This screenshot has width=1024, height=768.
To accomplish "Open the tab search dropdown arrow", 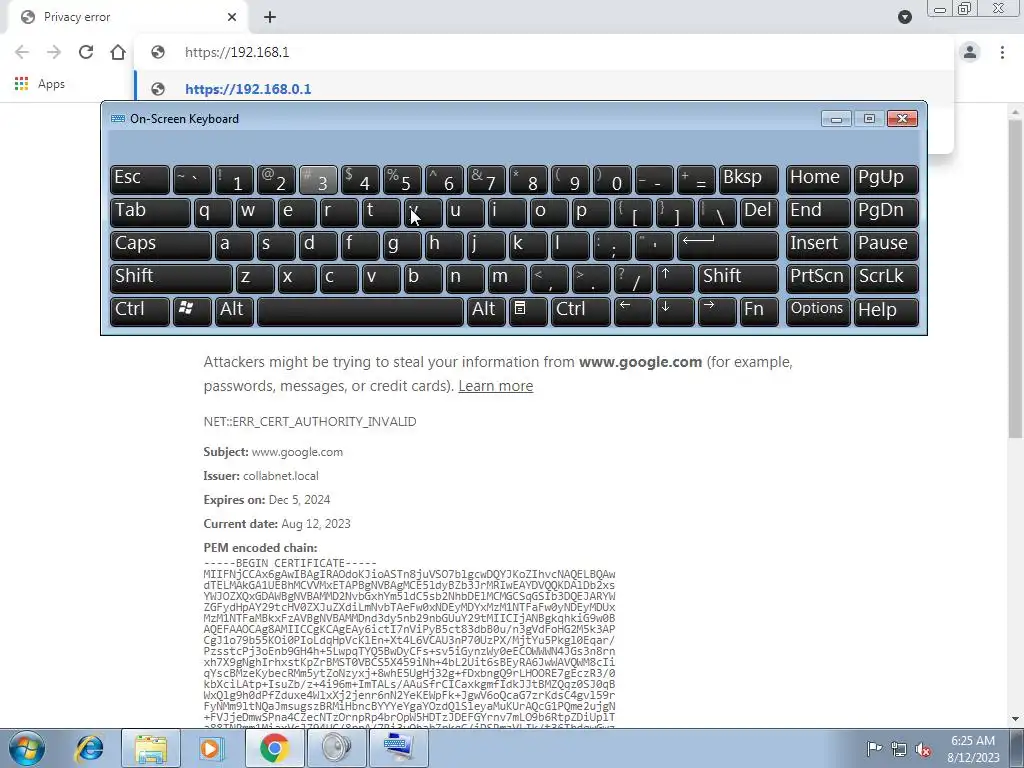I will point(904,17).
